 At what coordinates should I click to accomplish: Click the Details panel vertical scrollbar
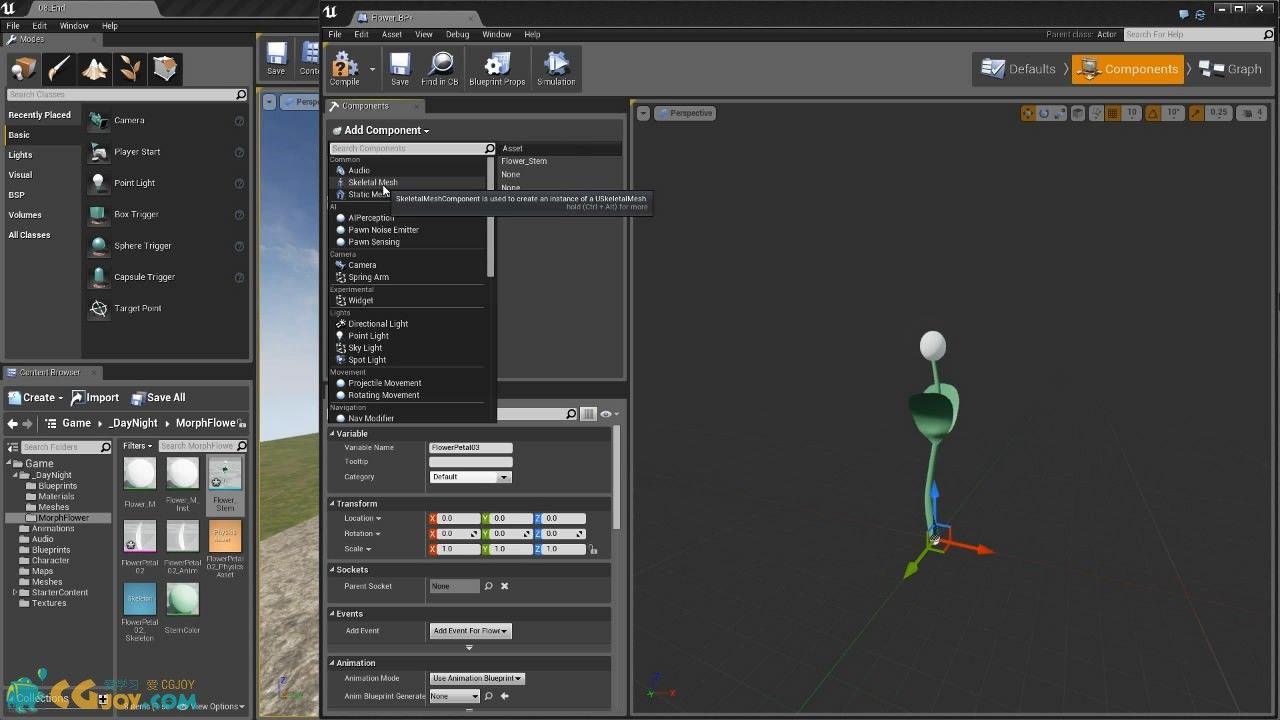[616, 476]
